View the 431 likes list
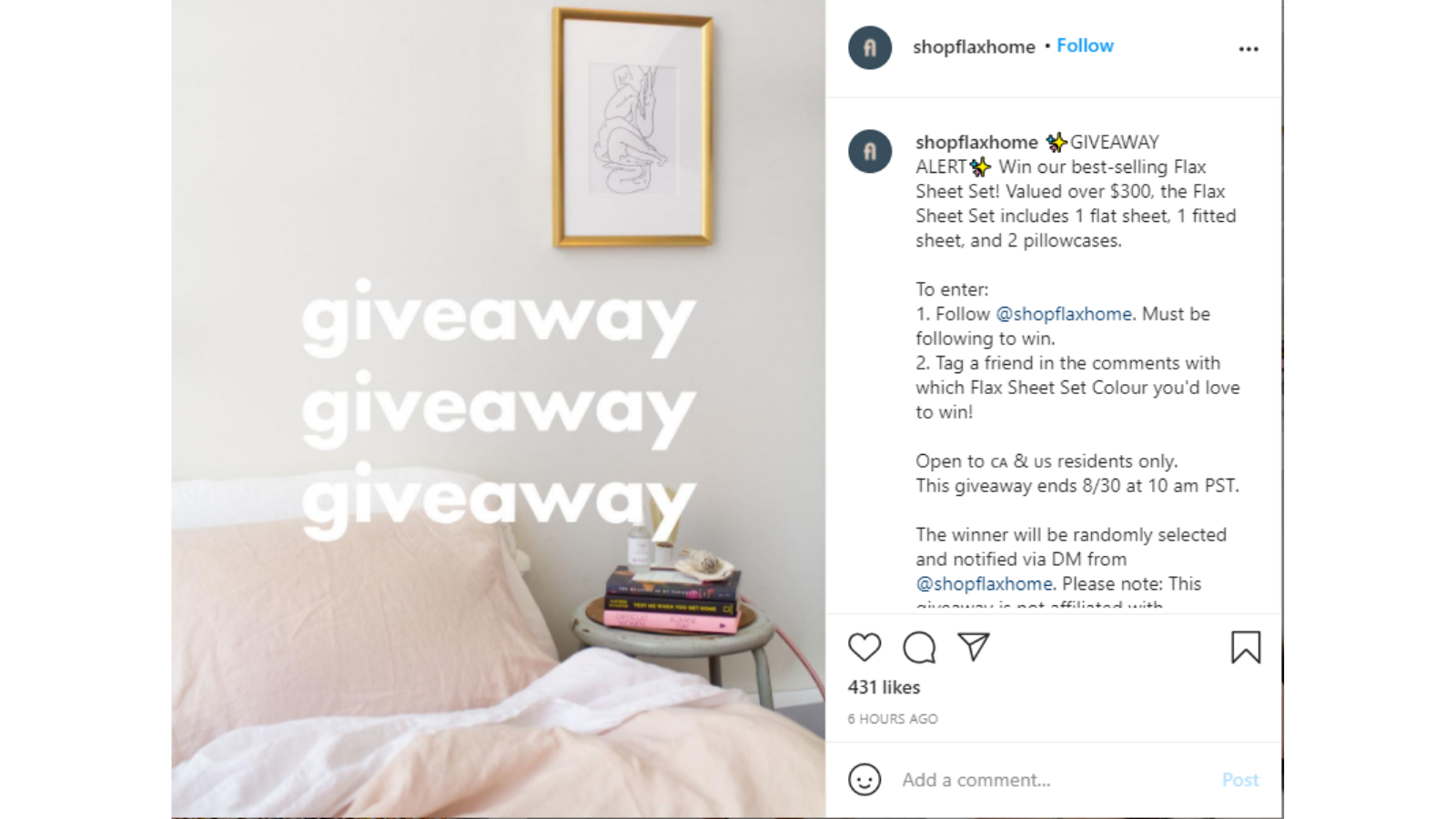 pos(884,687)
